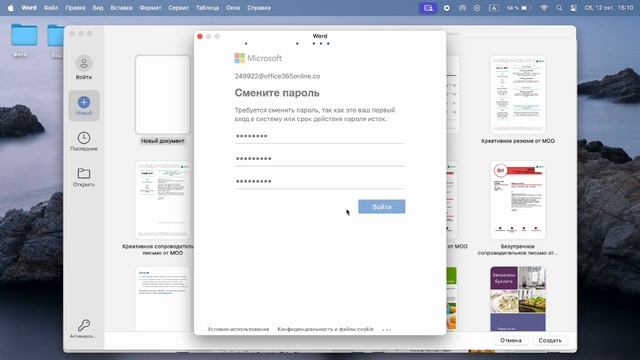Click the circular play icon in menu bar
This screenshot has width=640, height=360.
[477, 8]
